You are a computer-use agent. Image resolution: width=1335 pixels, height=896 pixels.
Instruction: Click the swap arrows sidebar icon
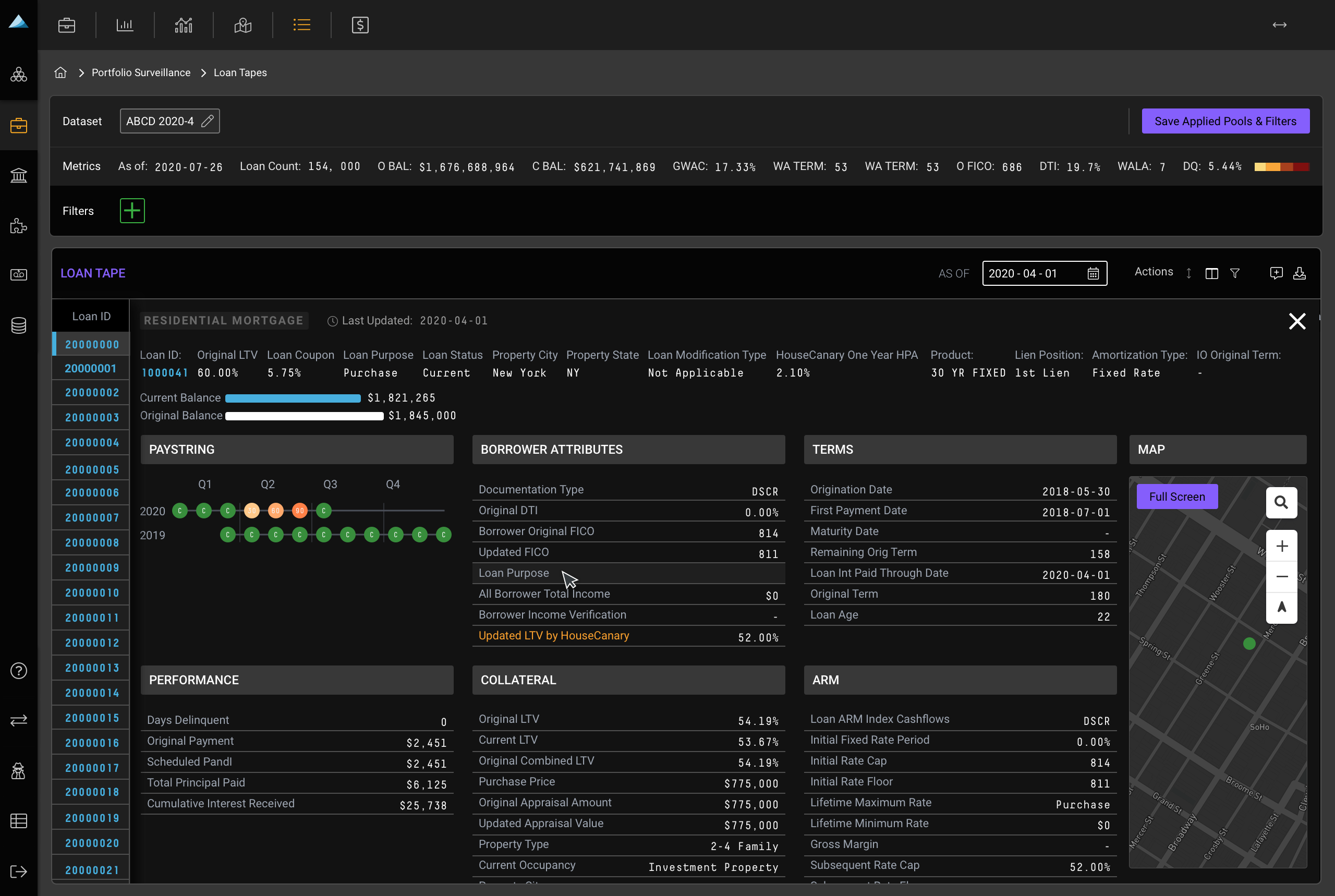(19, 720)
